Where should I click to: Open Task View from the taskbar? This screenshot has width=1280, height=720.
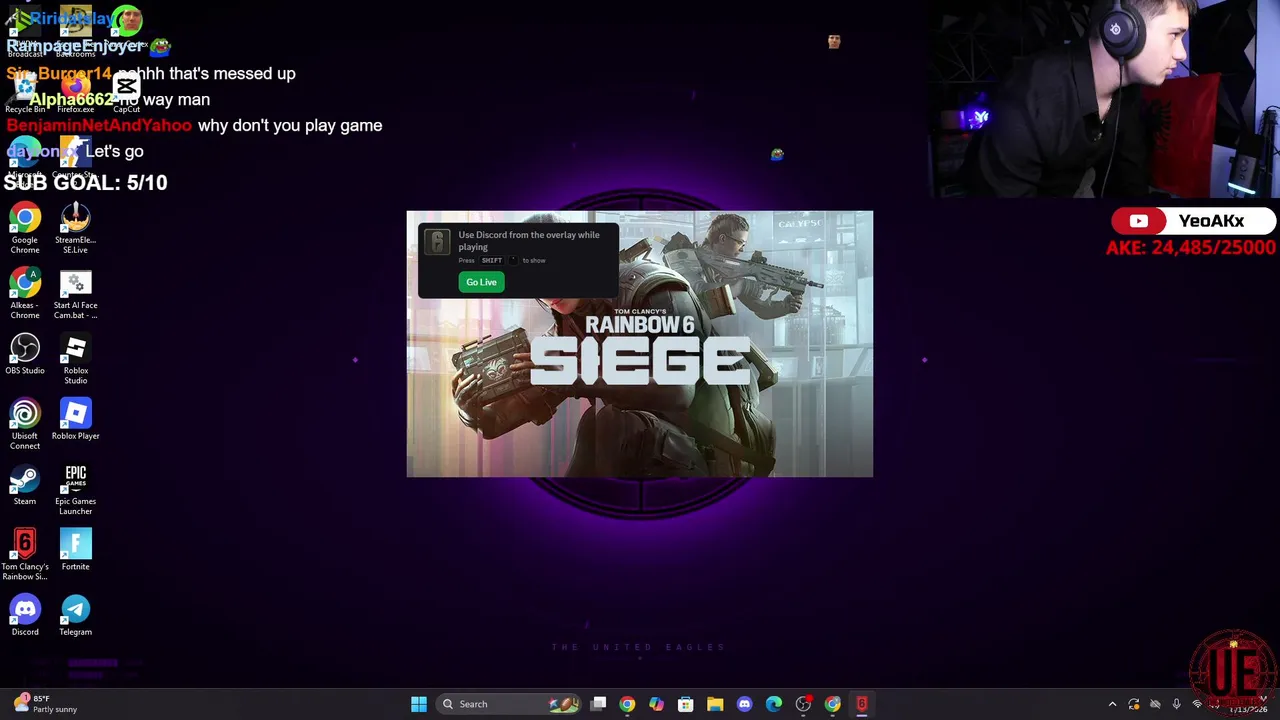click(x=598, y=704)
